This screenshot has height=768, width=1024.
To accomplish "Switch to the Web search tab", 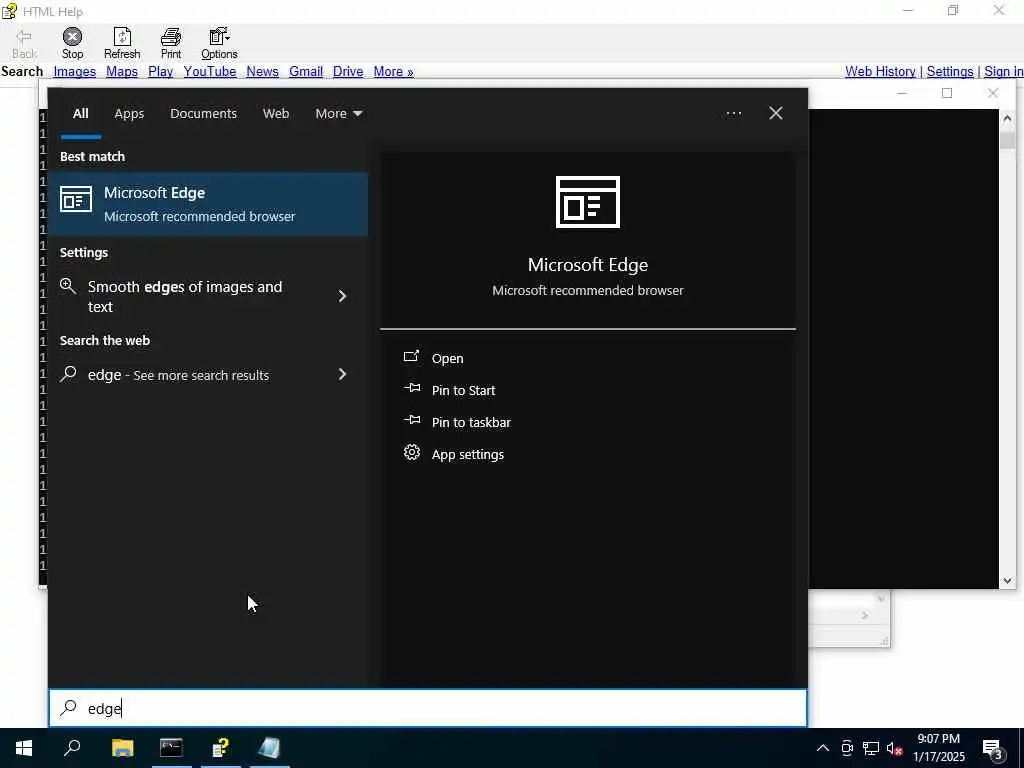I will [x=276, y=114].
